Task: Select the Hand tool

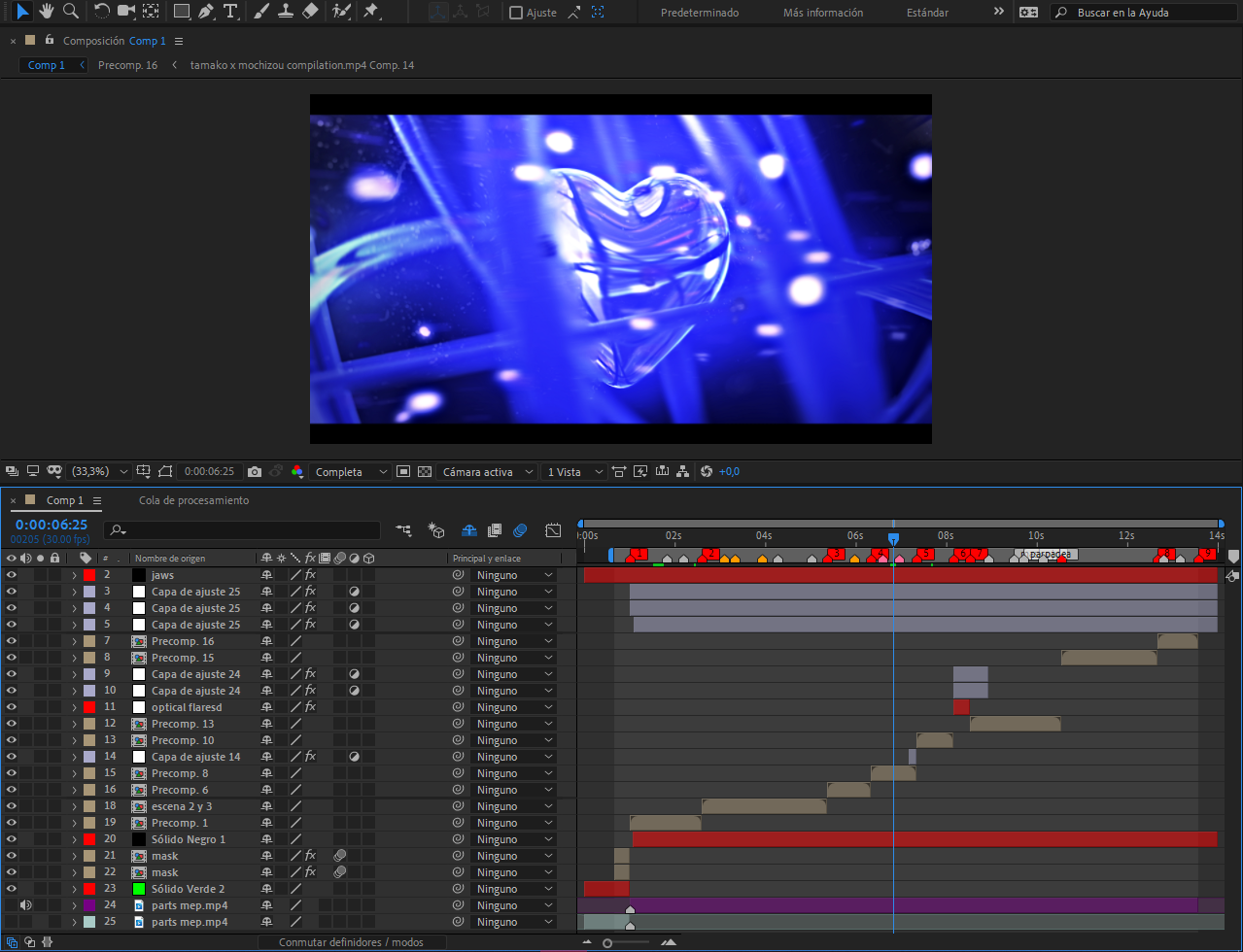Action: (x=47, y=12)
